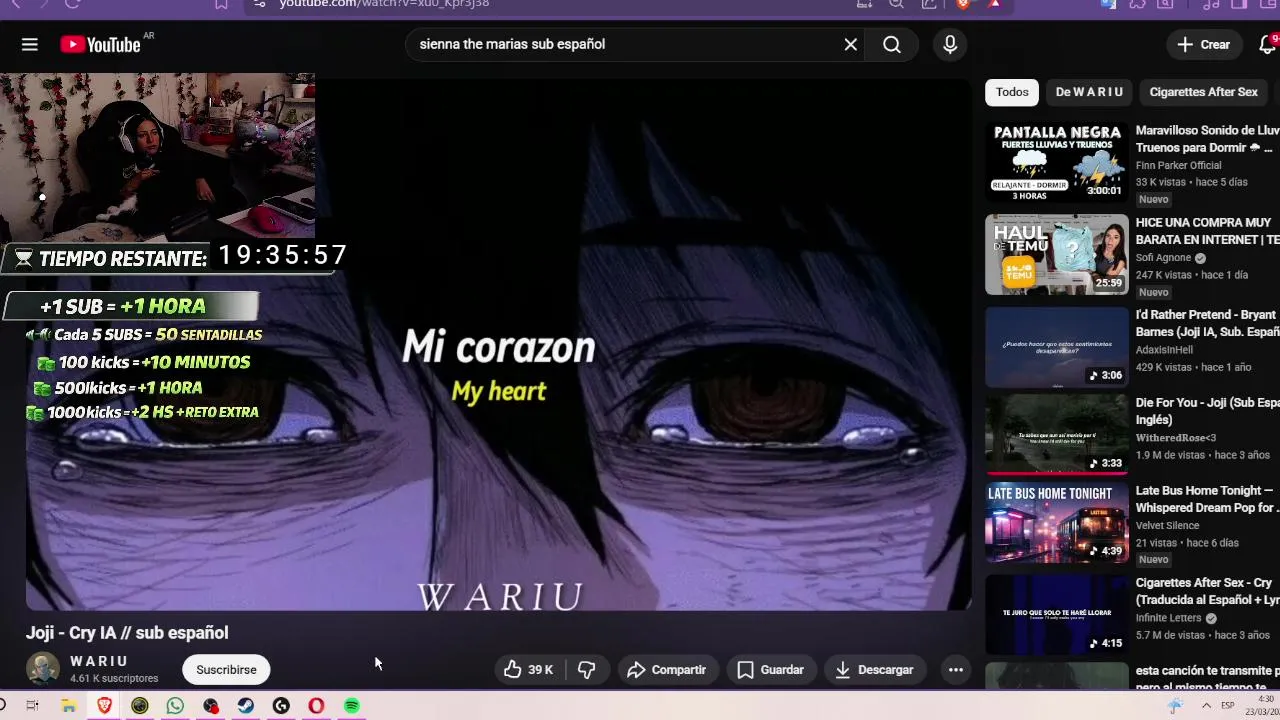Go to the YouTube home logo
This screenshot has width=1280, height=720.
(100, 44)
